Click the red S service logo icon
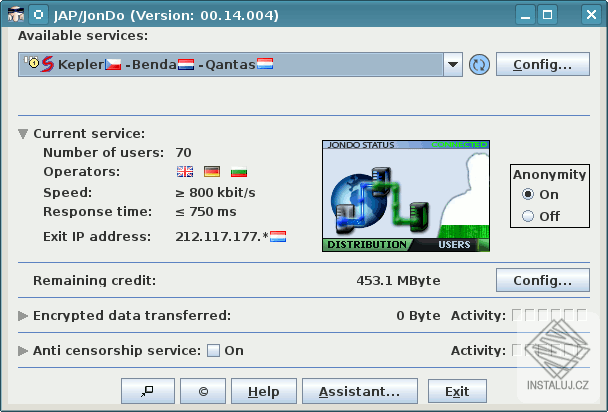The width and height of the screenshot is (608, 412). pyautogui.click(x=48, y=64)
